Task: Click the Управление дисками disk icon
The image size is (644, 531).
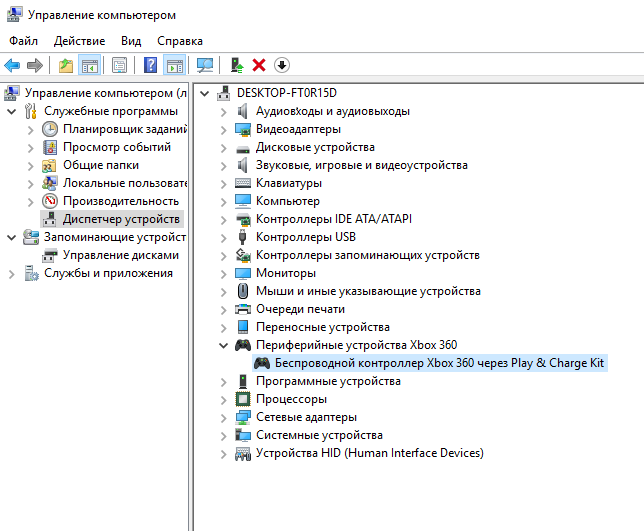Action: pos(50,255)
